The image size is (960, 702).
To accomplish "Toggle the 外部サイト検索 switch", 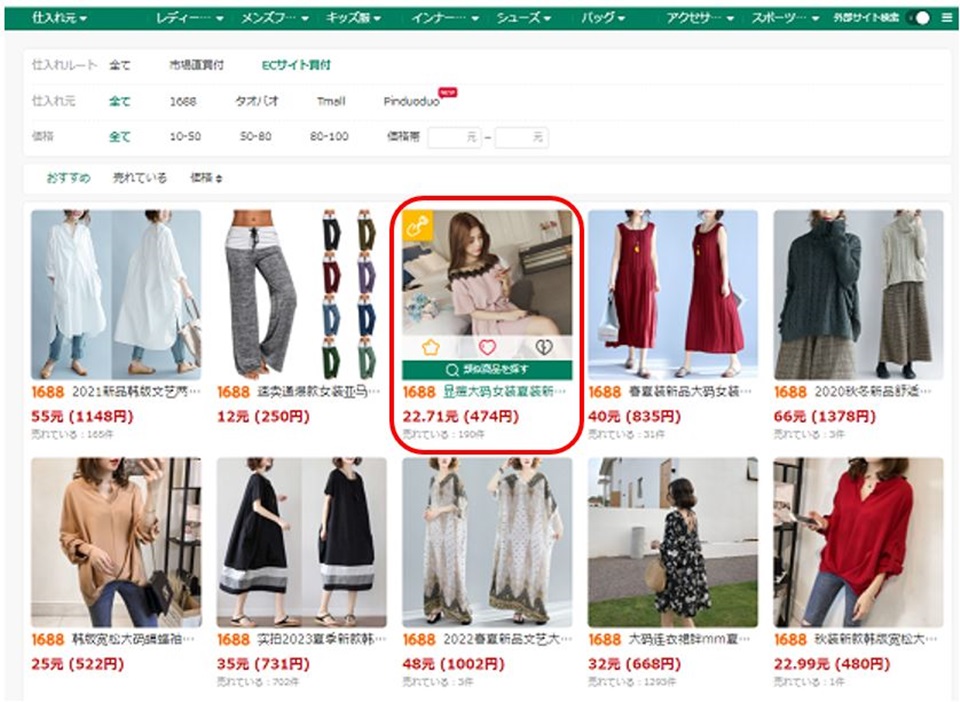I will click(920, 18).
